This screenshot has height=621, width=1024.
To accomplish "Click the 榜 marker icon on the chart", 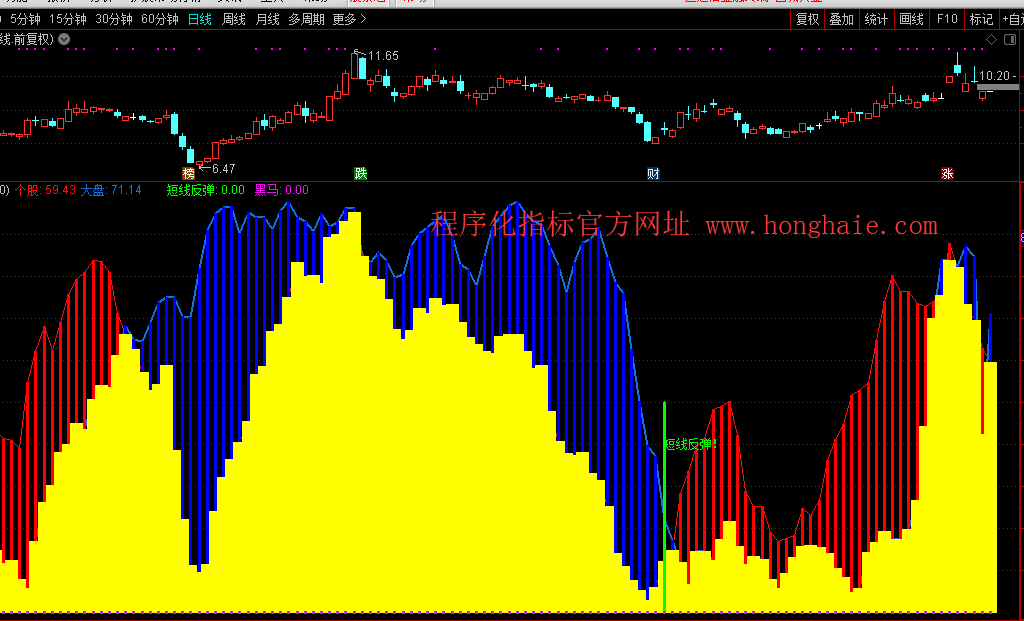I will [x=188, y=173].
